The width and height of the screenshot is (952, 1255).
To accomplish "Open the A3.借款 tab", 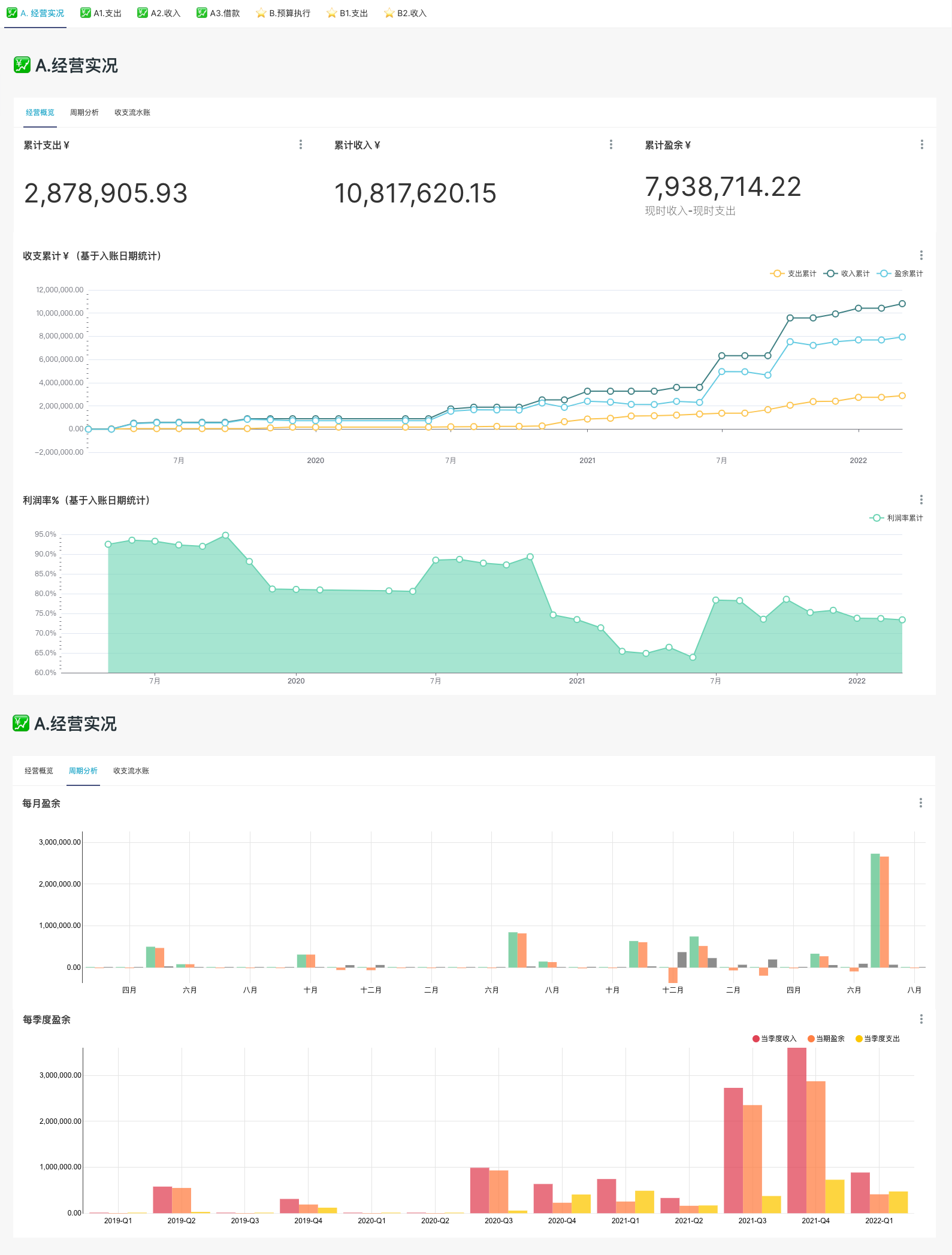I will pos(218,13).
